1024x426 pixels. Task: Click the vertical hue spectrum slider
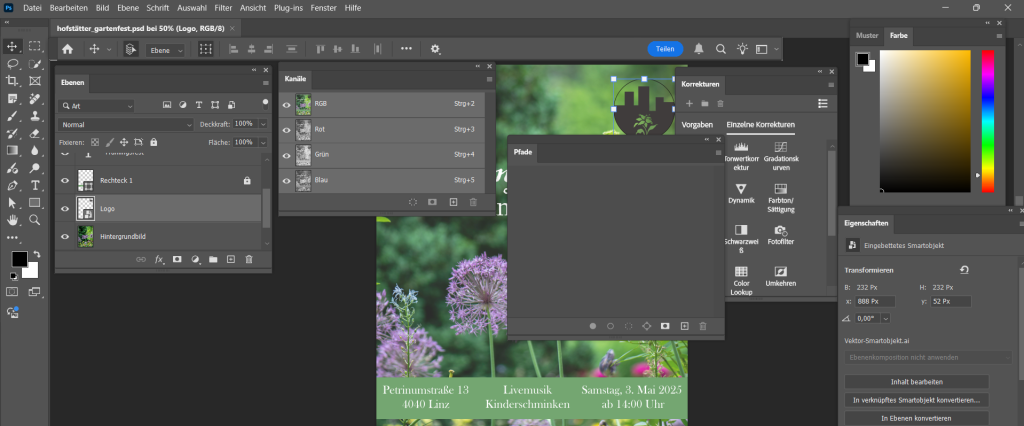coord(987,120)
